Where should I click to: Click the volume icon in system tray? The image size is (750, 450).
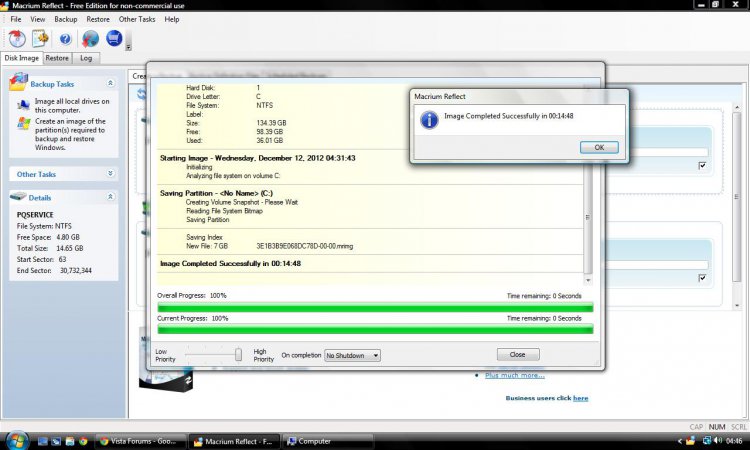[718, 440]
